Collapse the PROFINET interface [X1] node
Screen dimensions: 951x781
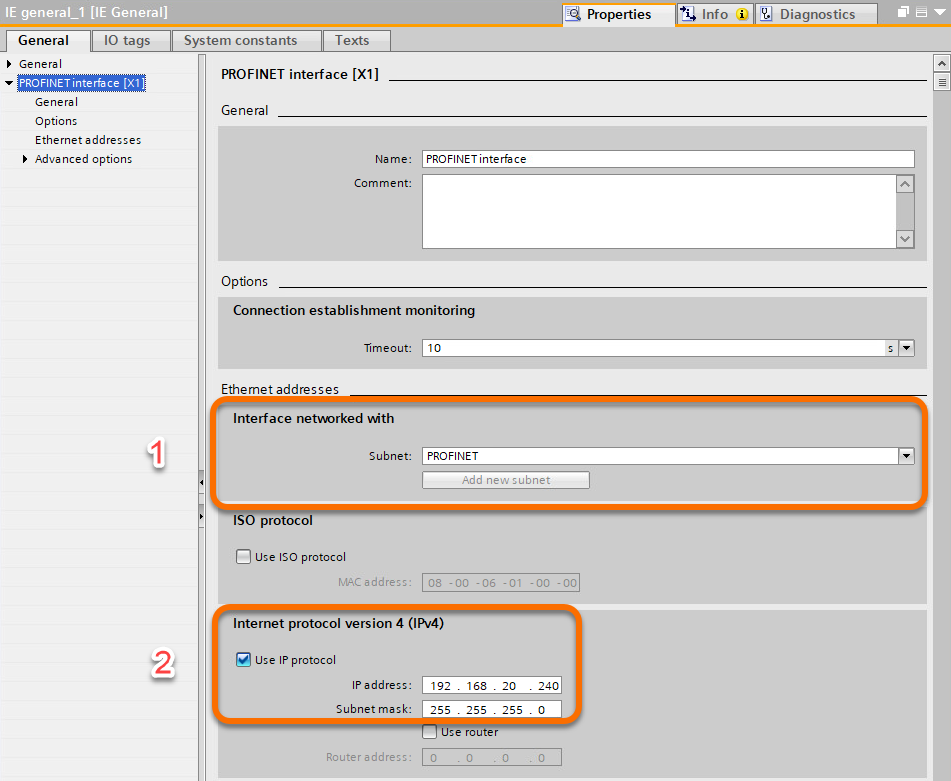coord(9,82)
